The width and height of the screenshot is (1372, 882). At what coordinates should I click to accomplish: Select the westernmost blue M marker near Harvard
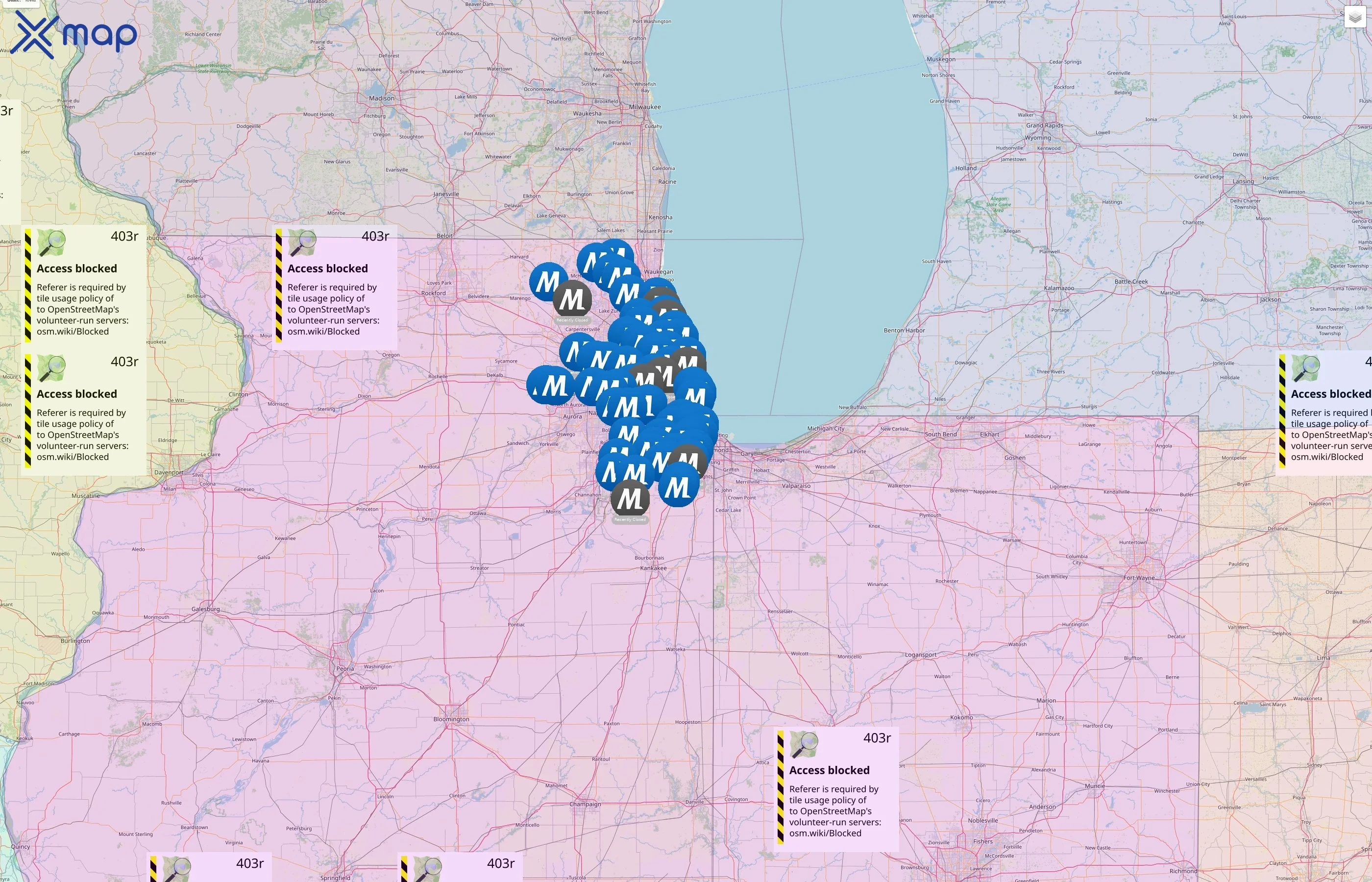coord(549,282)
